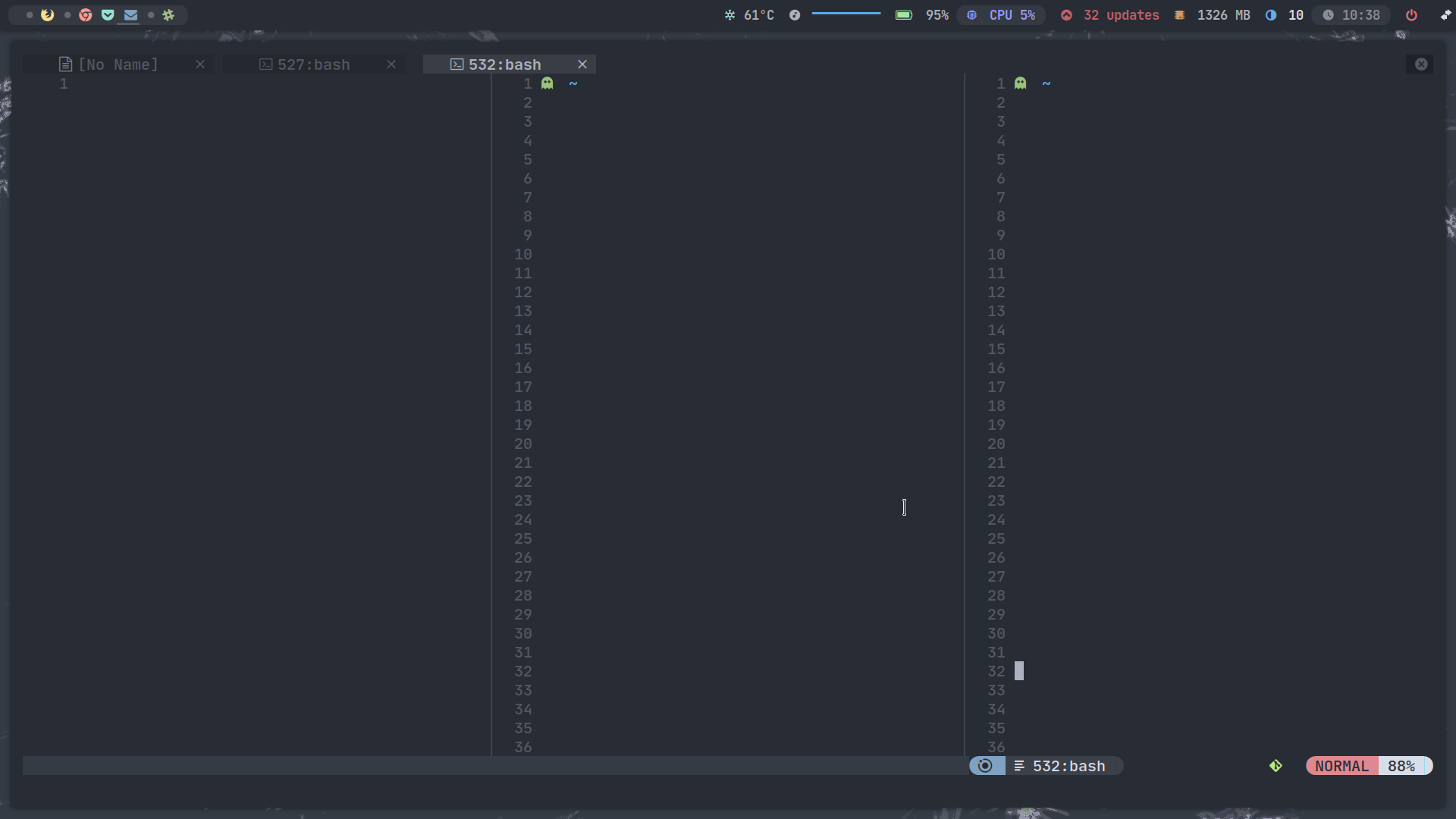The width and height of the screenshot is (1456, 819).
Task: Click the NORMAL mode indicator
Action: pos(1341,766)
